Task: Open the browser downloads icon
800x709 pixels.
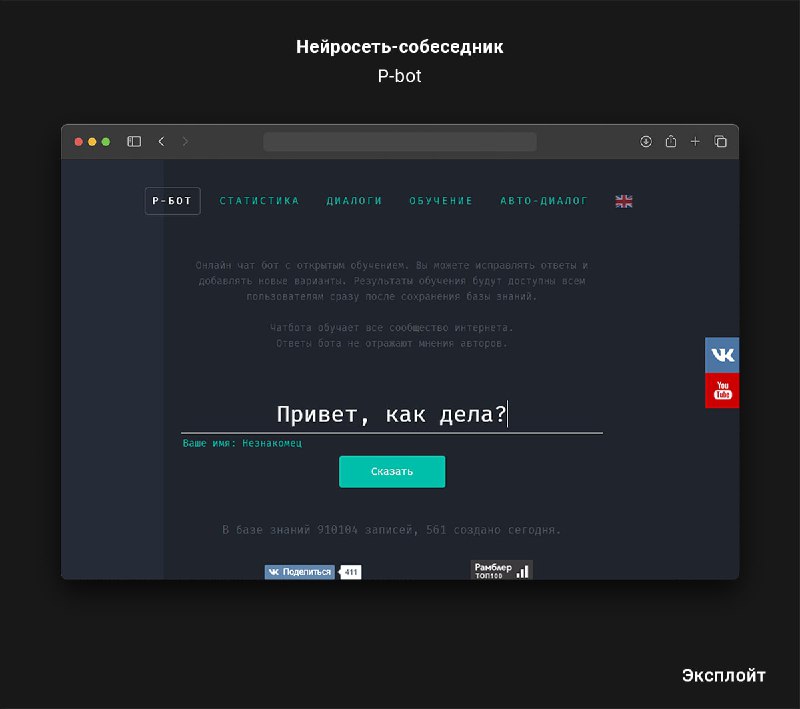Action: 646,142
